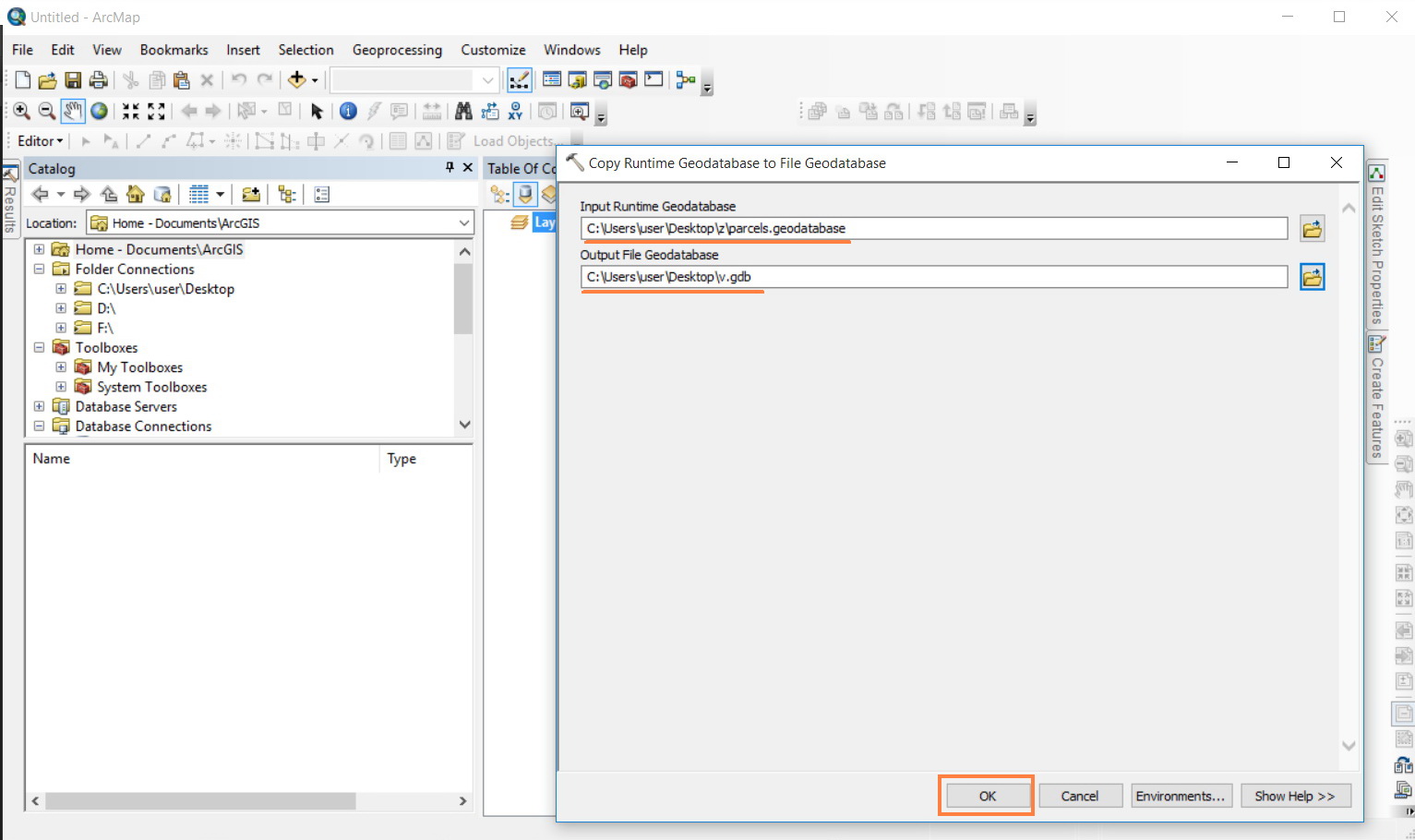
Task: Open the Search window icon
Action: [x=603, y=80]
